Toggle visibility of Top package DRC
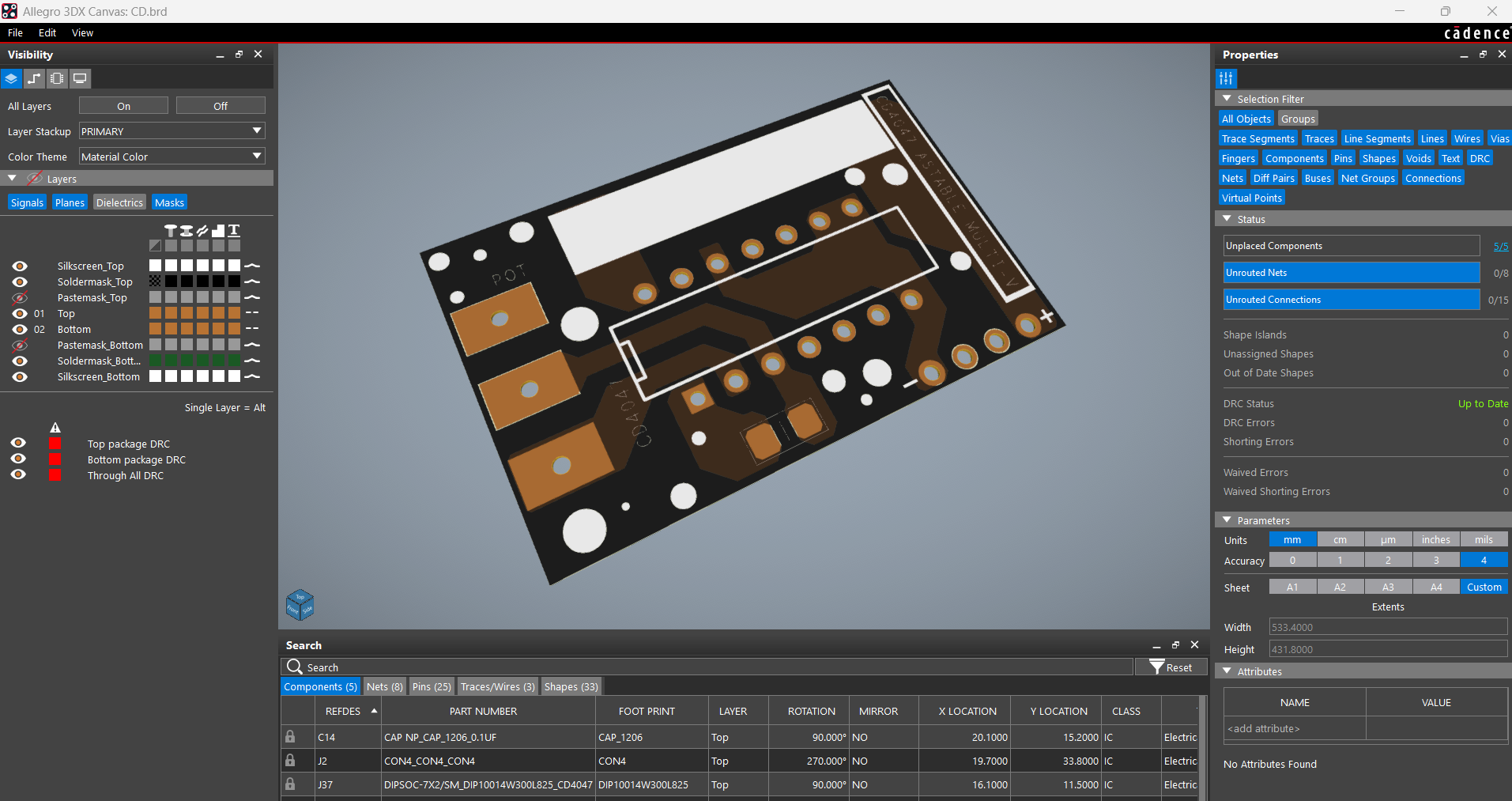This screenshot has width=1512, height=801. click(x=19, y=444)
